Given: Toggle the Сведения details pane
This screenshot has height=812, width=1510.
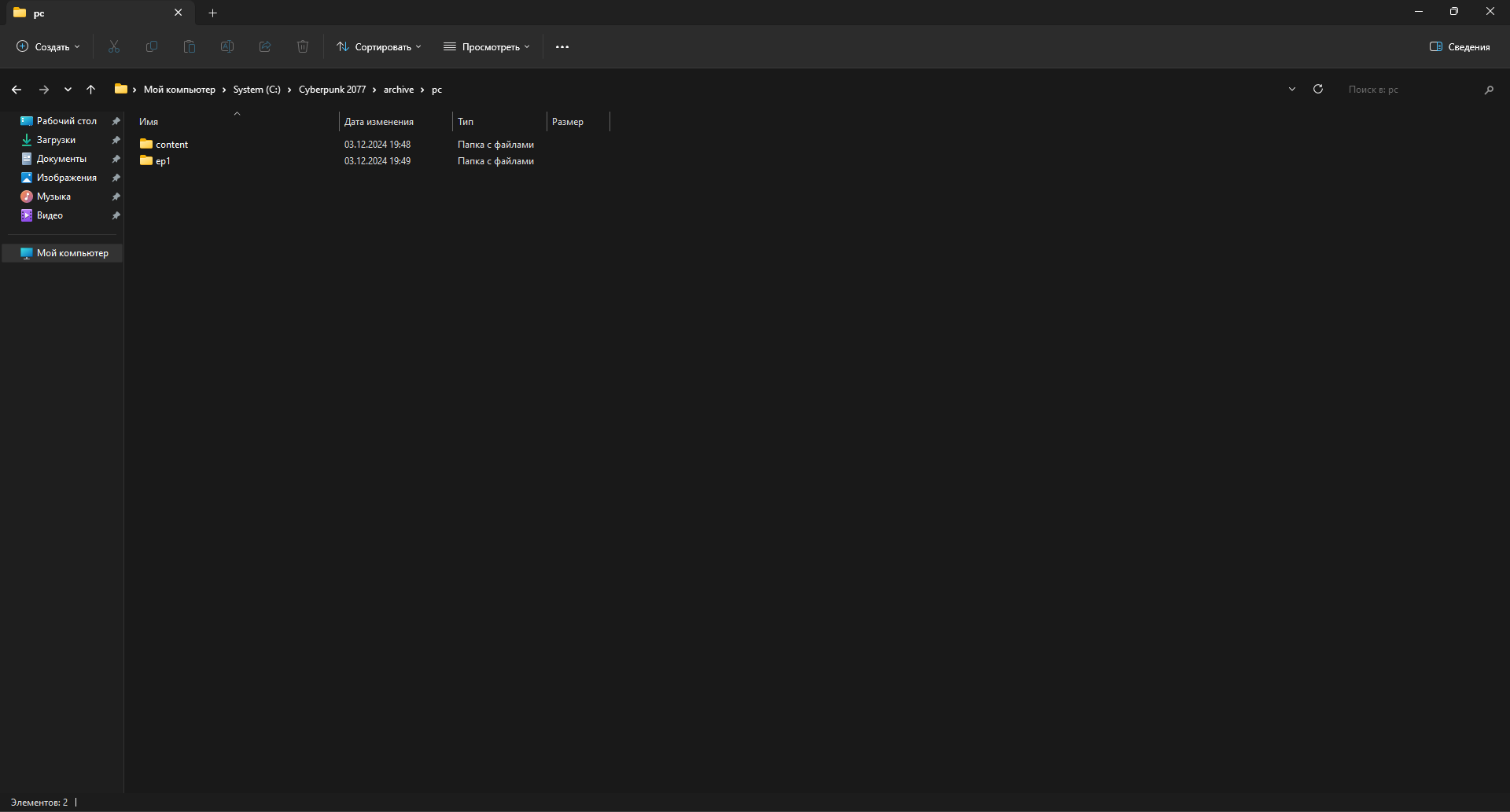Looking at the screenshot, I should (1460, 47).
